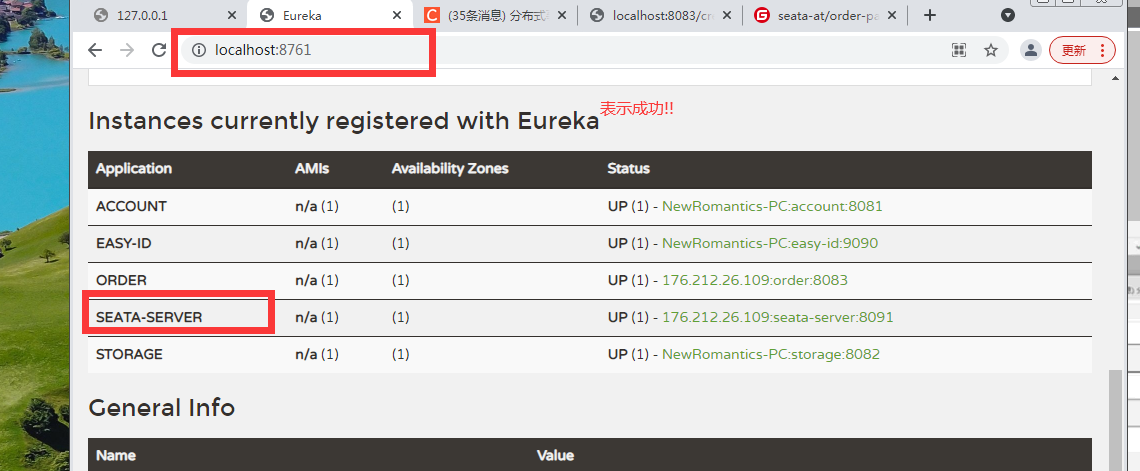Viewport: 1140px width, 471px height.
Task: Click the 更新 update button
Action: (x=1082, y=50)
